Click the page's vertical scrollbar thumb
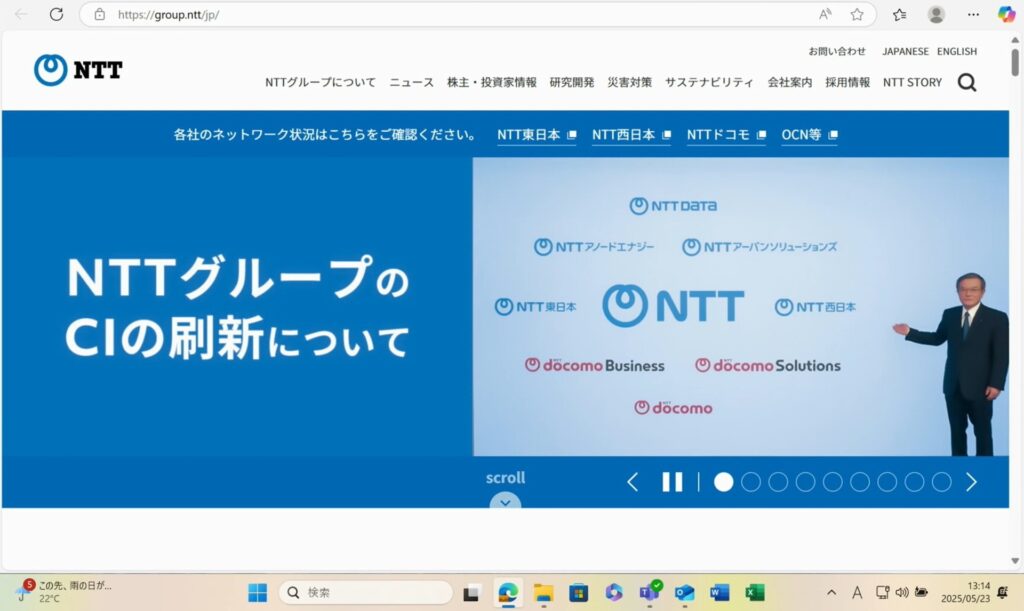 click(x=1015, y=62)
